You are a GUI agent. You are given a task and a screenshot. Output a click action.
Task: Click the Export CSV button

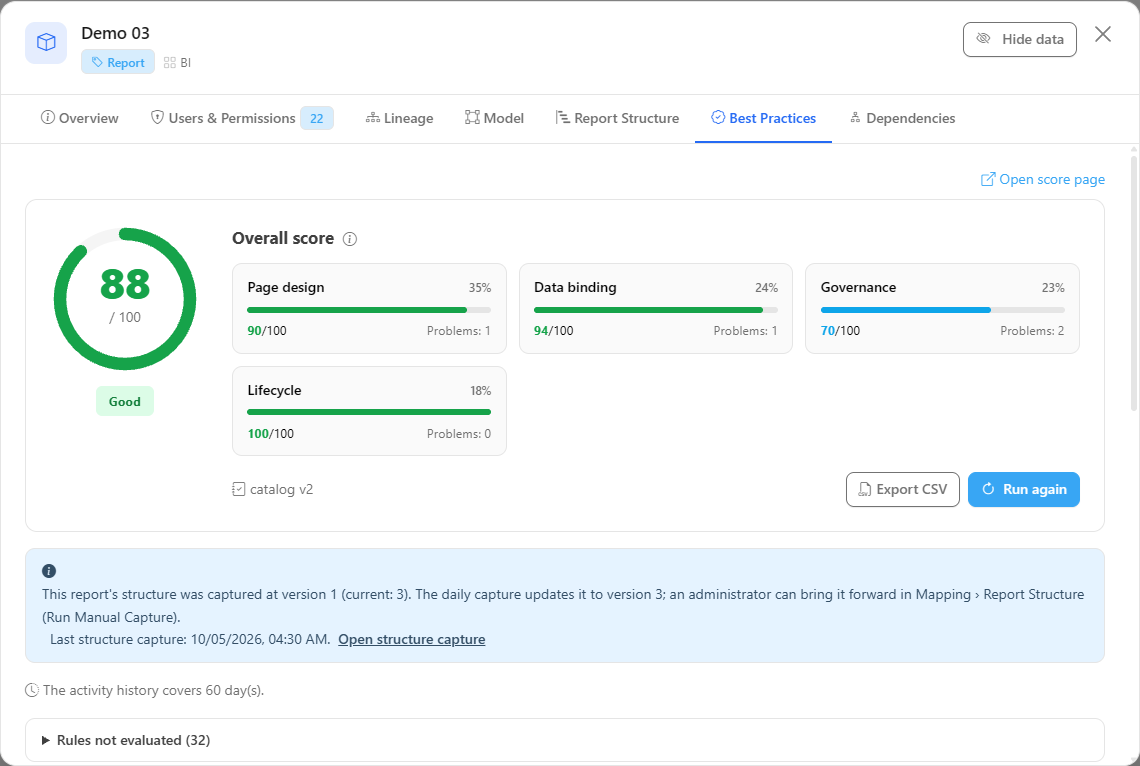(x=903, y=489)
